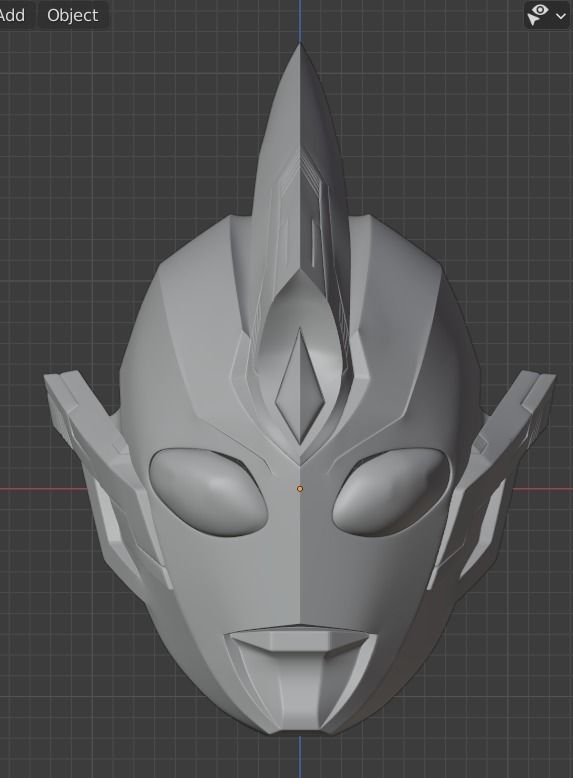573x778 pixels.
Task: Open the Add menu
Action: 13,15
